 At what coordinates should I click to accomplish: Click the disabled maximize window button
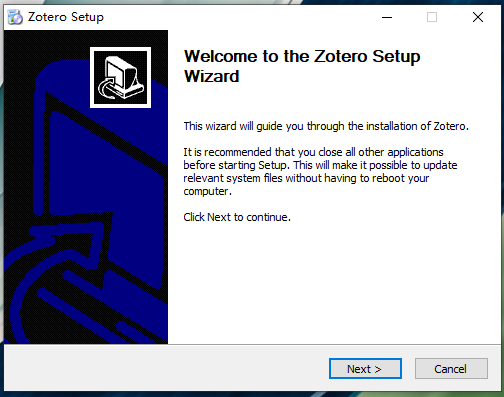pos(432,17)
